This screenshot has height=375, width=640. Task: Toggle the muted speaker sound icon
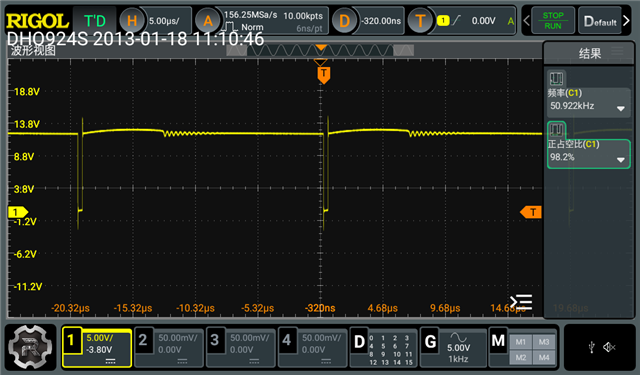609,347
